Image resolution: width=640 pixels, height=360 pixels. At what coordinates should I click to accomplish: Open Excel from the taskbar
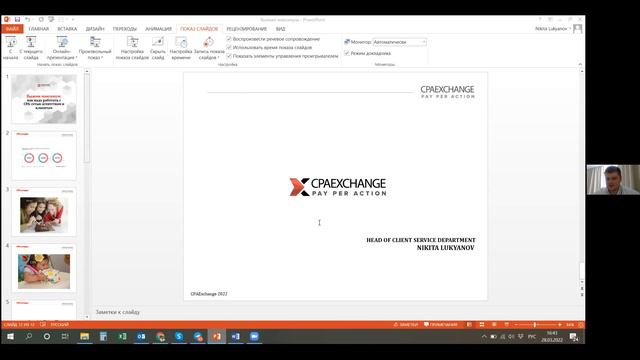click(x=122, y=336)
